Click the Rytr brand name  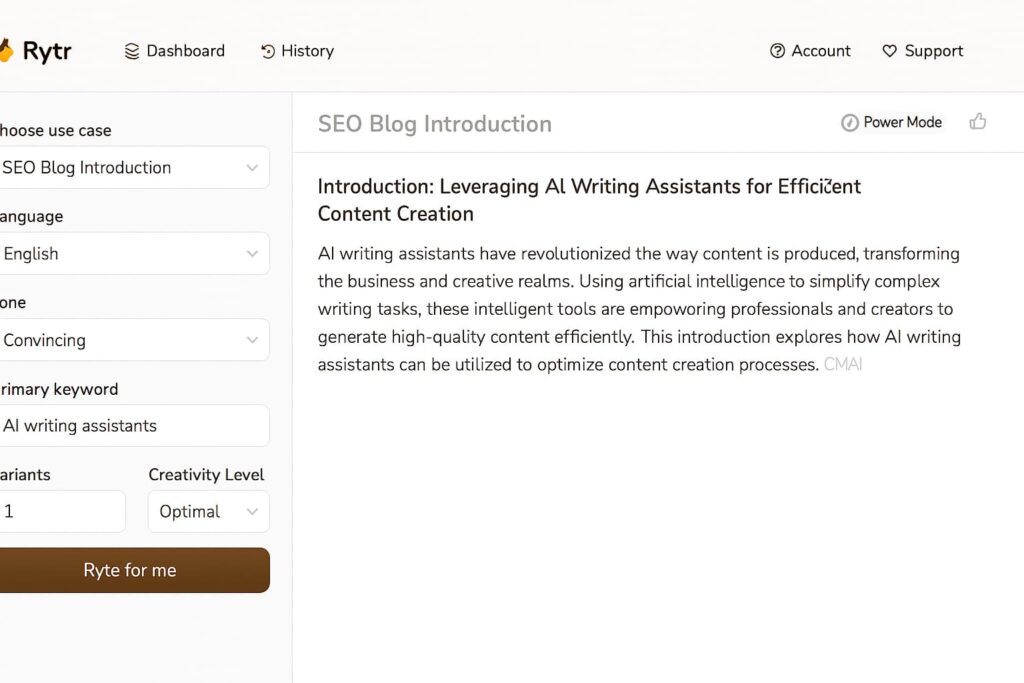click(47, 51)
